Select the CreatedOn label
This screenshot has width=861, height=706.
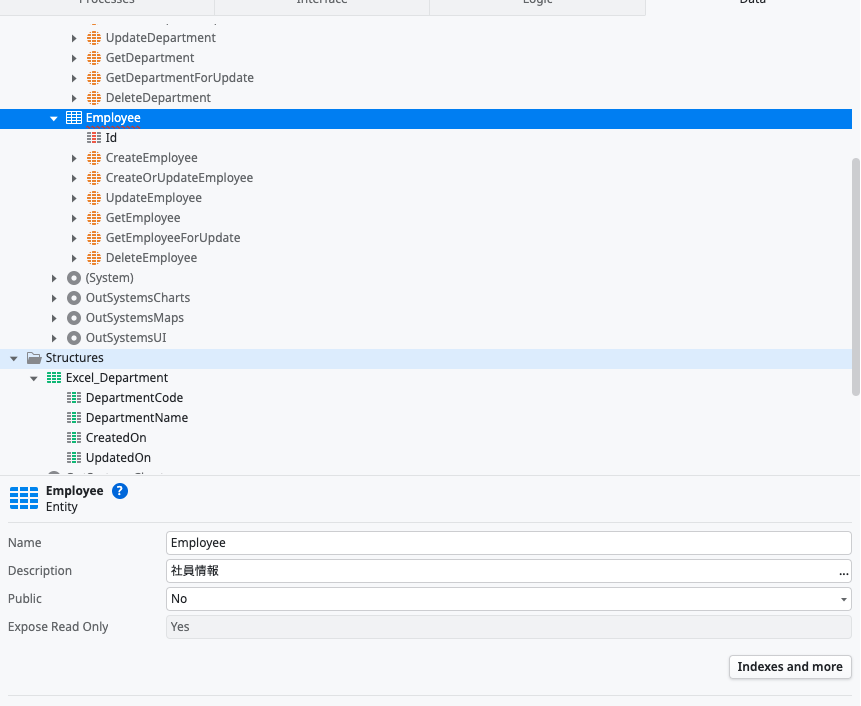click(x=116, y=438)
